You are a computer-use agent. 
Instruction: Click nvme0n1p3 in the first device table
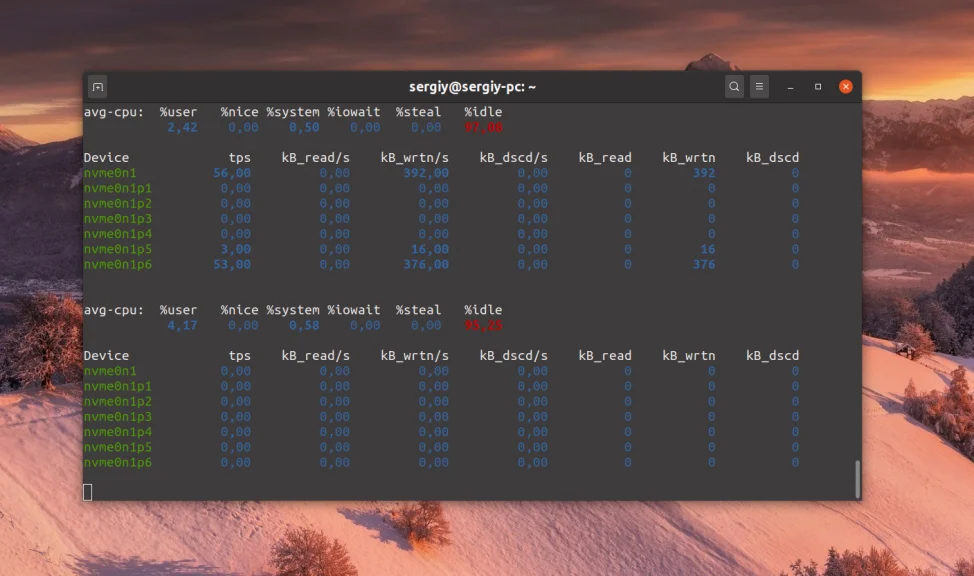point(117,219)
